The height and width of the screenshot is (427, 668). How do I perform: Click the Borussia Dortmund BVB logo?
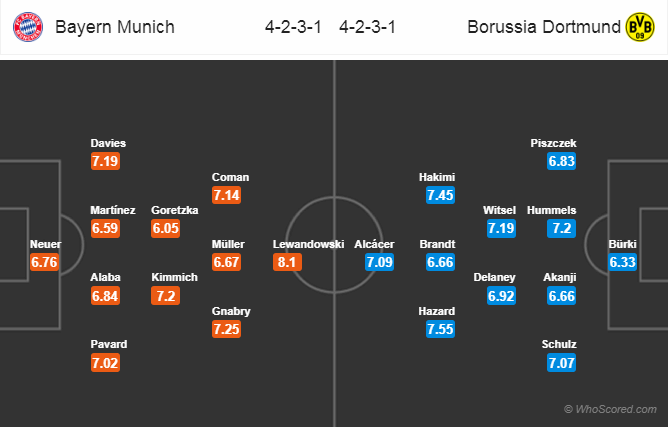click(640, 27)
